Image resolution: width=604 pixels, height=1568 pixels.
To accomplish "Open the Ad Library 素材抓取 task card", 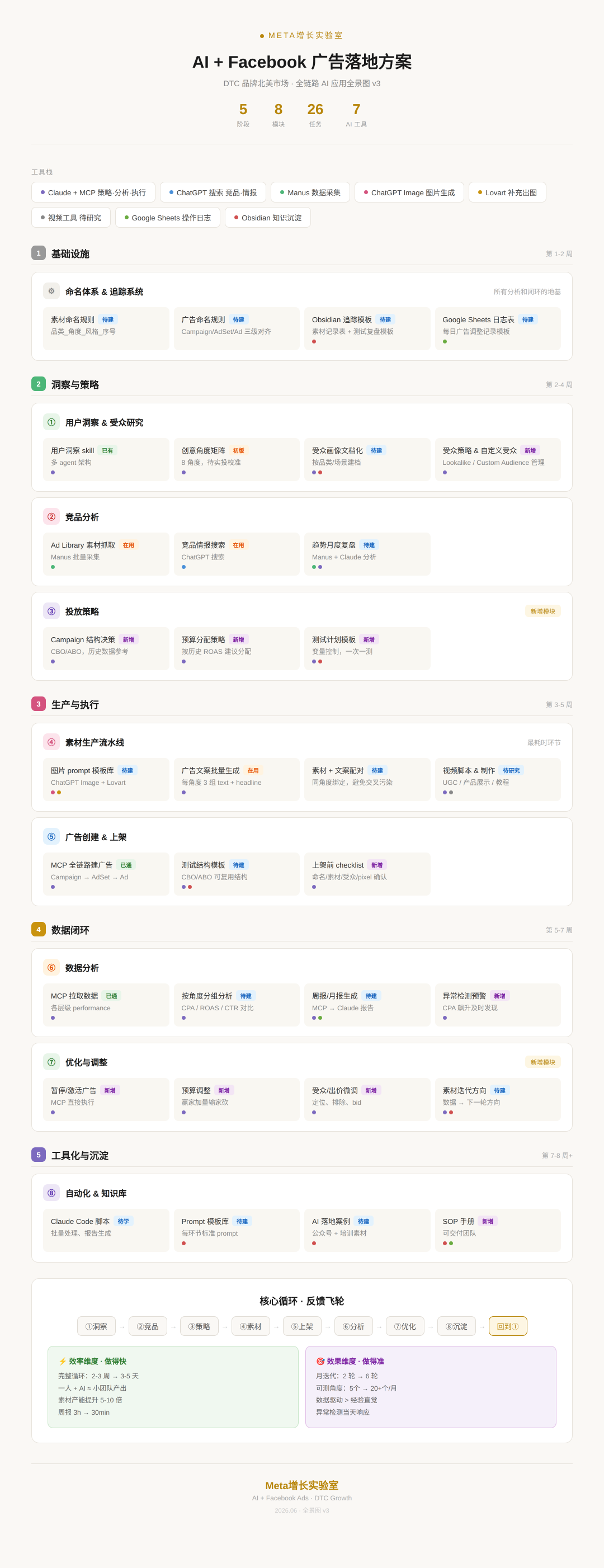I will (x=106, y=554).
